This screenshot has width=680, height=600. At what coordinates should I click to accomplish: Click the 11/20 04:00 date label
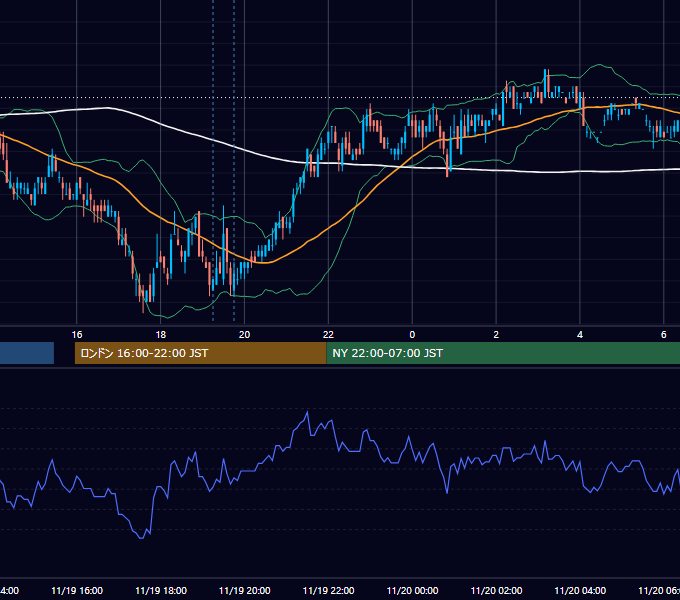pyautogui.click(x=580, y=591)
